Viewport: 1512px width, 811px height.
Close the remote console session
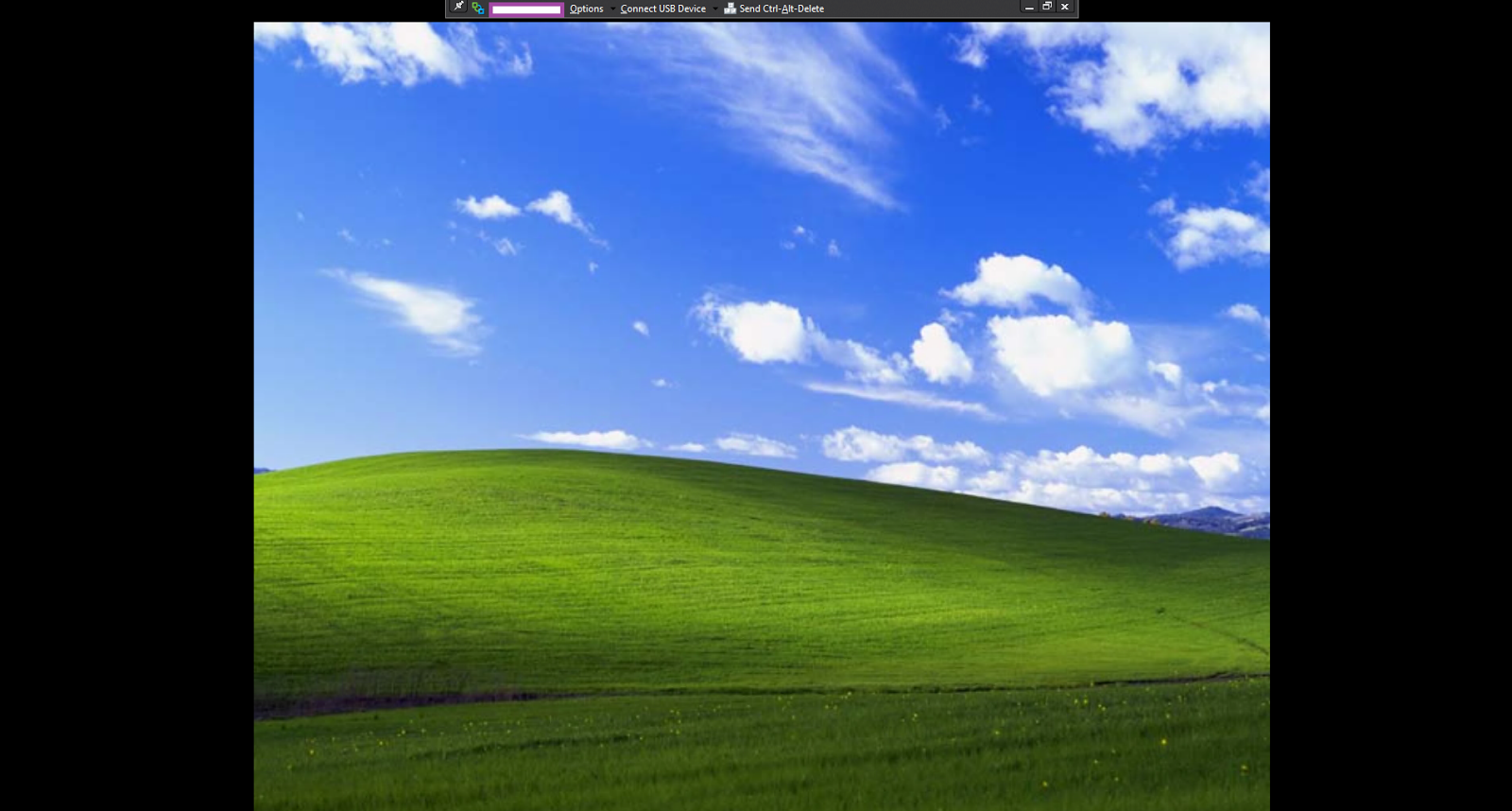(1065, 7)
